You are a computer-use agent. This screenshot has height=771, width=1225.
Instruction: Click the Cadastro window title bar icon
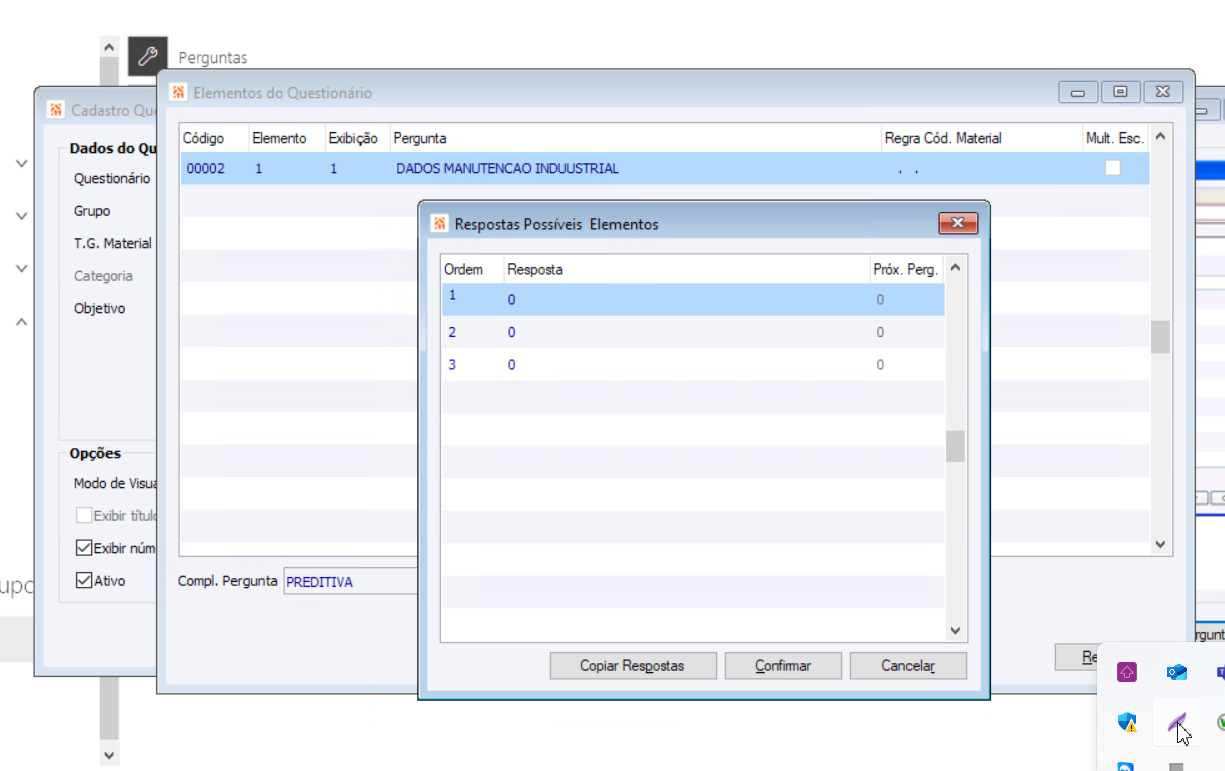click(x=57, y=110)
